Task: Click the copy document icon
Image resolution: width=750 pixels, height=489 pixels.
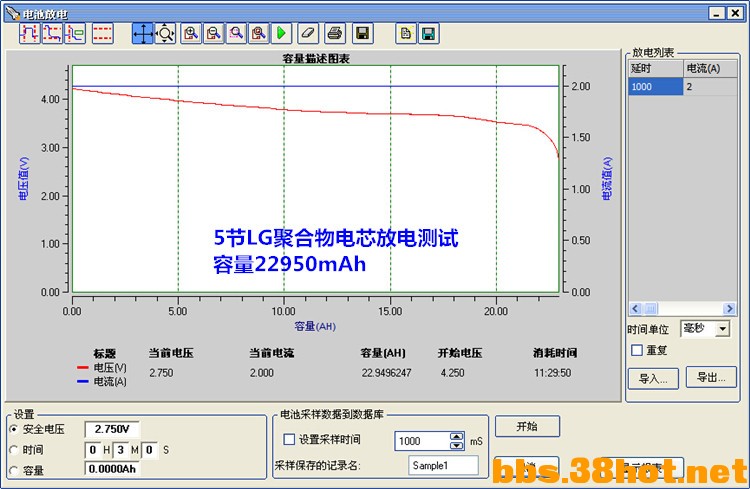Action: pyautogui.click(x=406, y=33)
